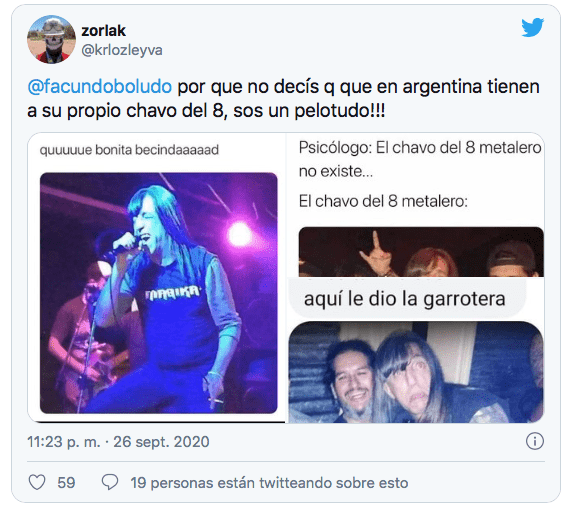Open zorlak's profile avatar
This screenshot has width=568, height=511.
pyautogui.click(x=51, y=39)
